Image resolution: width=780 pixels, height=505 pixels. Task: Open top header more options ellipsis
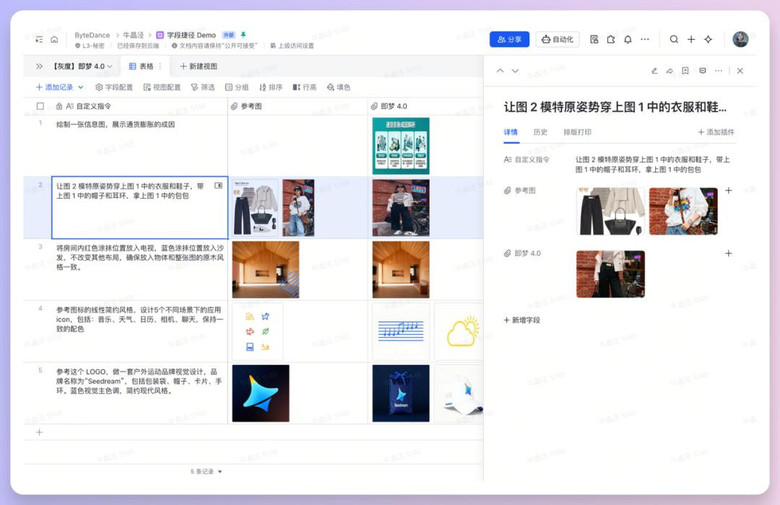point(645,39)
